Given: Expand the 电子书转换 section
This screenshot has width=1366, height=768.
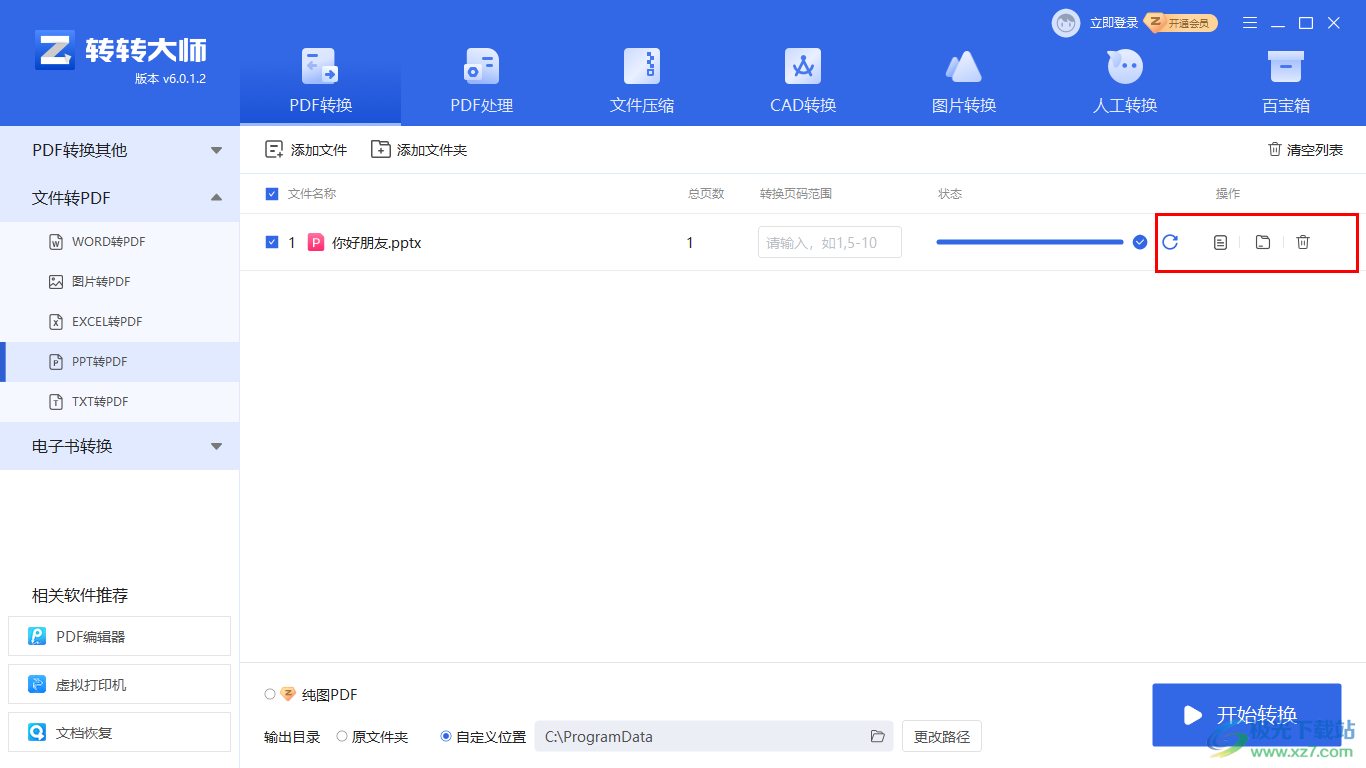Looking at the screenshot, I should pos(120,446).
